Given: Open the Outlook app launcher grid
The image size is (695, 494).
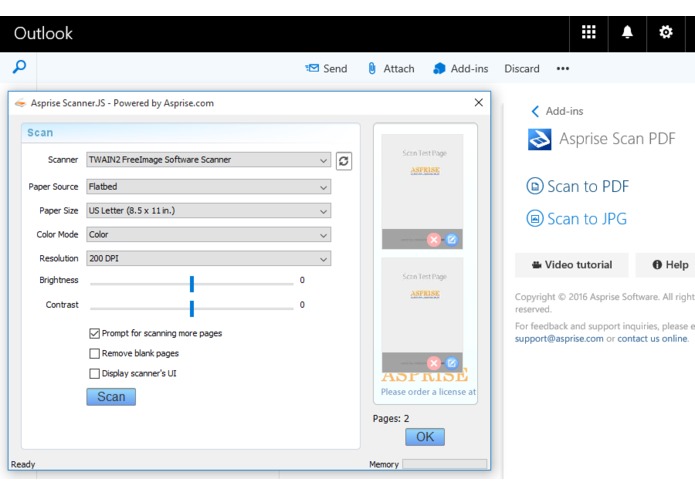Looking at the screenshot, I should (588, 32).
